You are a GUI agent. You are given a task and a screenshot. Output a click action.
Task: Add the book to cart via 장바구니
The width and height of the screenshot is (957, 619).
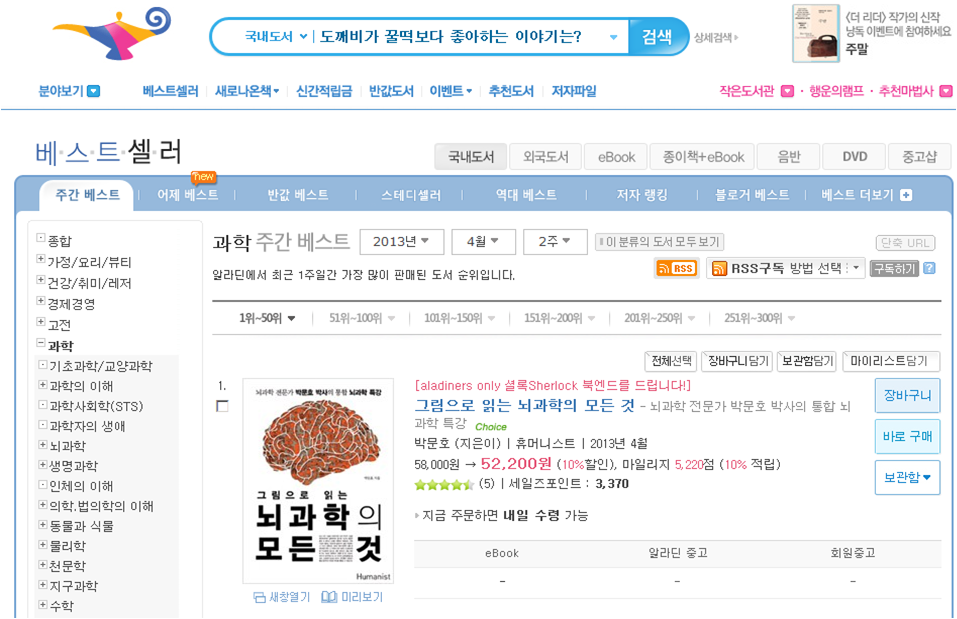coord(906,396)
